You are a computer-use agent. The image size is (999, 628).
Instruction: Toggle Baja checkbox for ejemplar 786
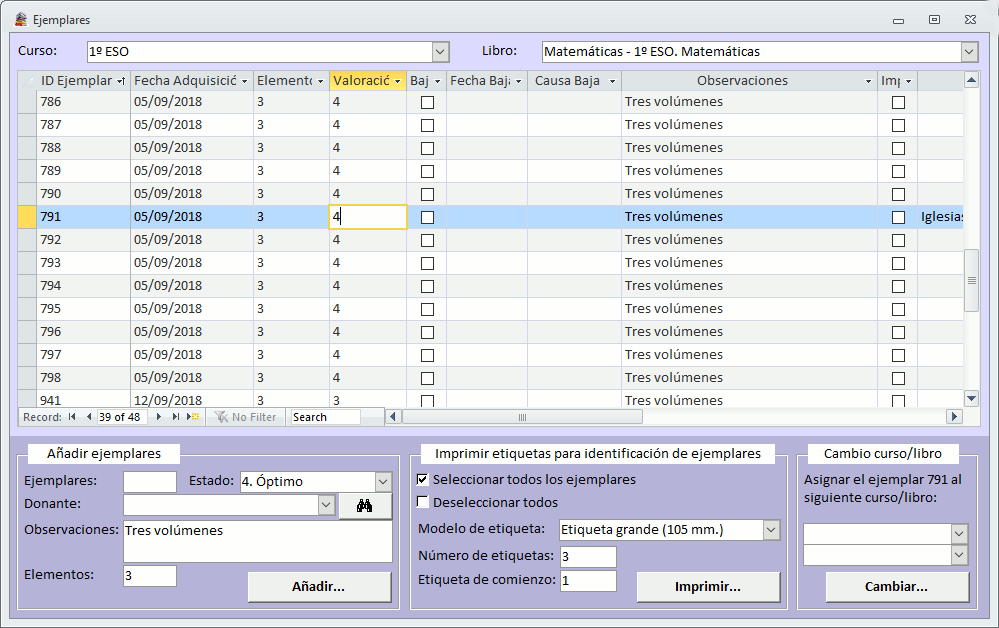(427, 102)
